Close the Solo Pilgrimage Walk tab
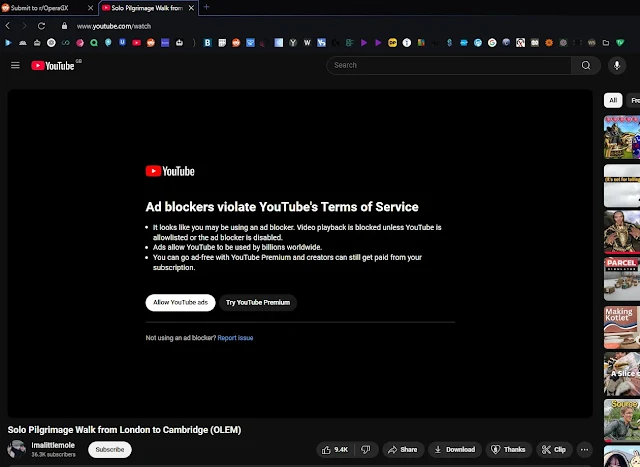 (x=191, y=8)
